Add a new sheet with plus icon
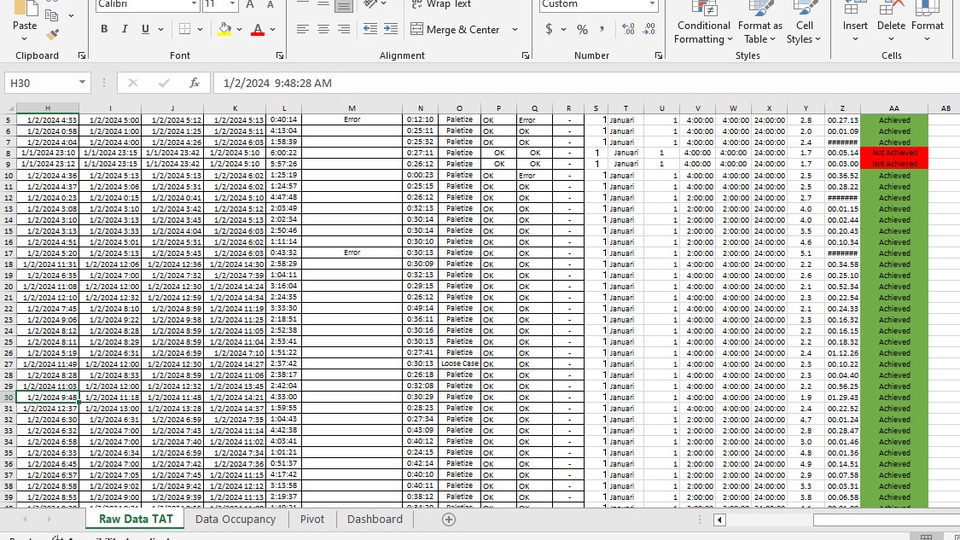 (449, 519)
